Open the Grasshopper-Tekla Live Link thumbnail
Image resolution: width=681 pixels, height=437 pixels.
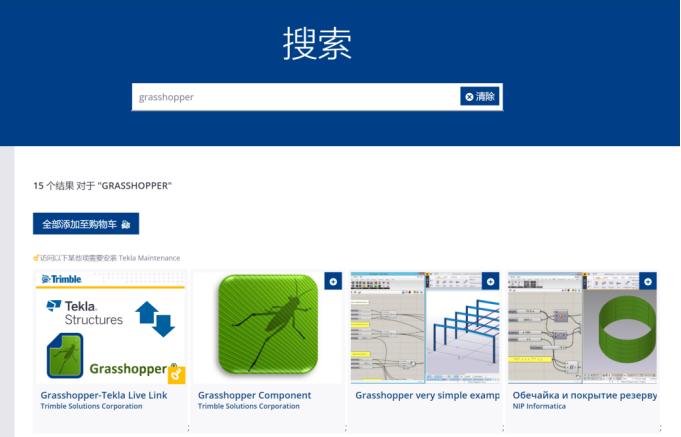pyautogui.click(x=110, y=327)
